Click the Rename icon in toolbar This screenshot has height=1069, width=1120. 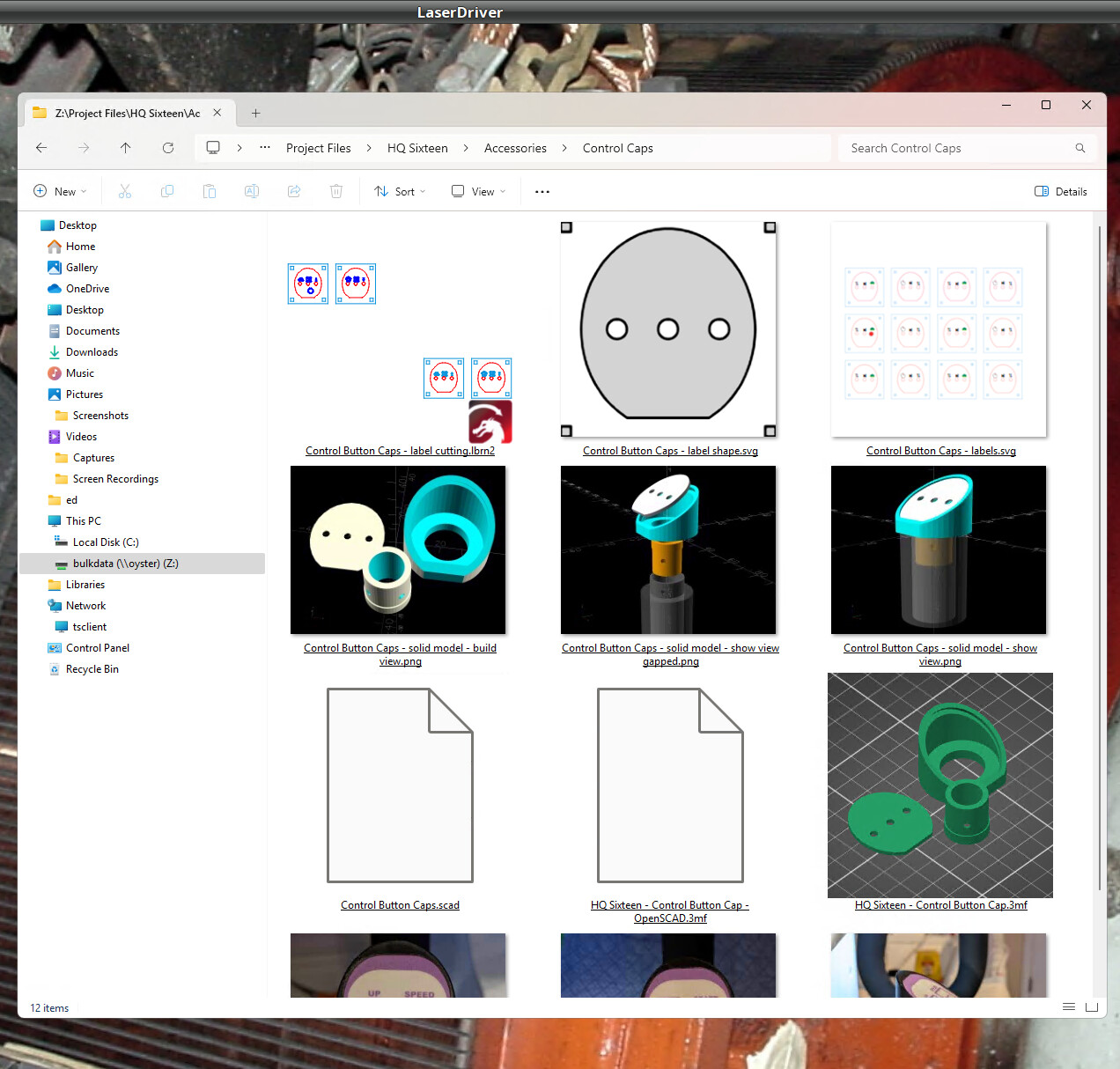point(252,191)
